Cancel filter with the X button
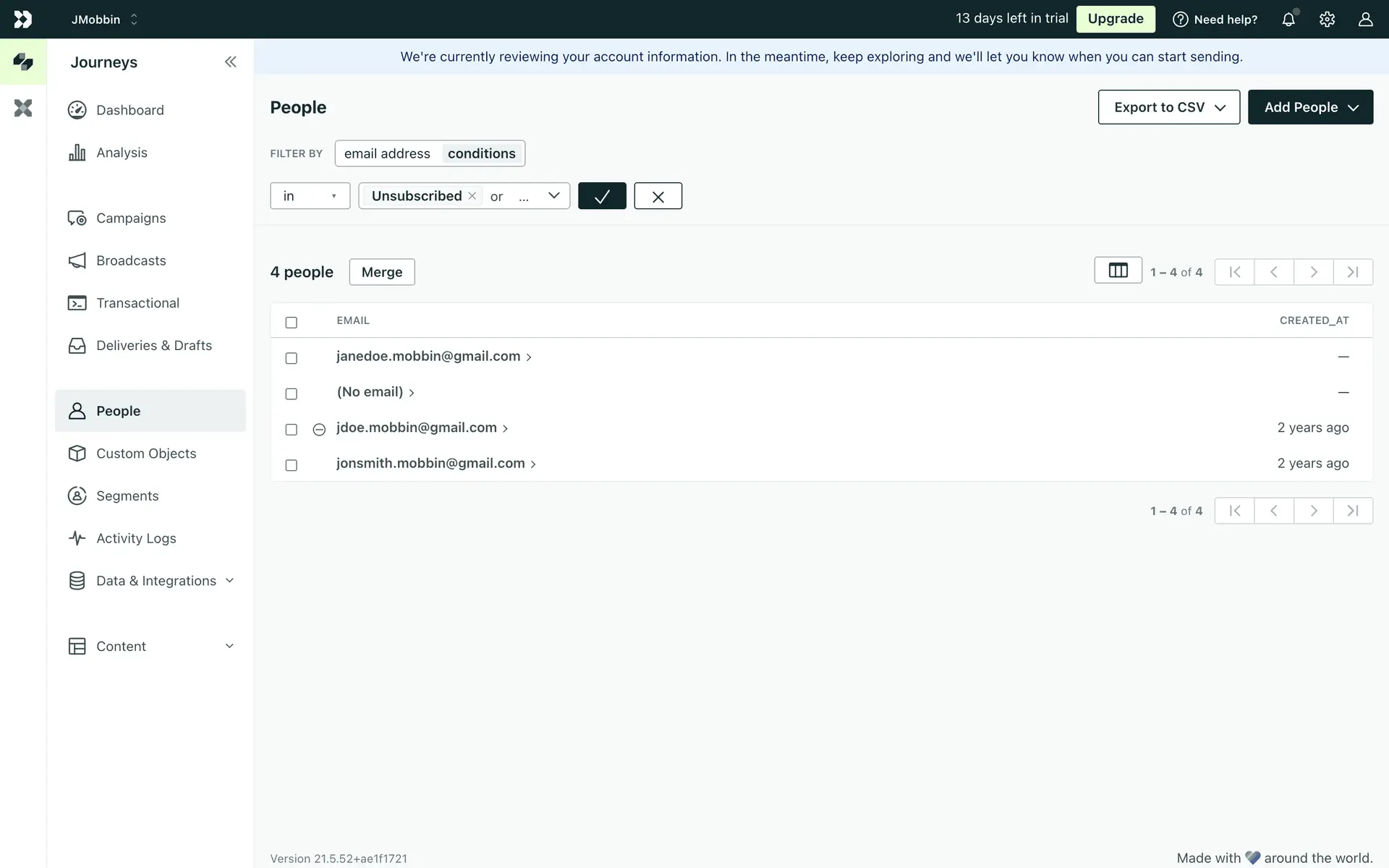Image resolution: width=1389 pixels, height=868 pixels. (658, 196)
